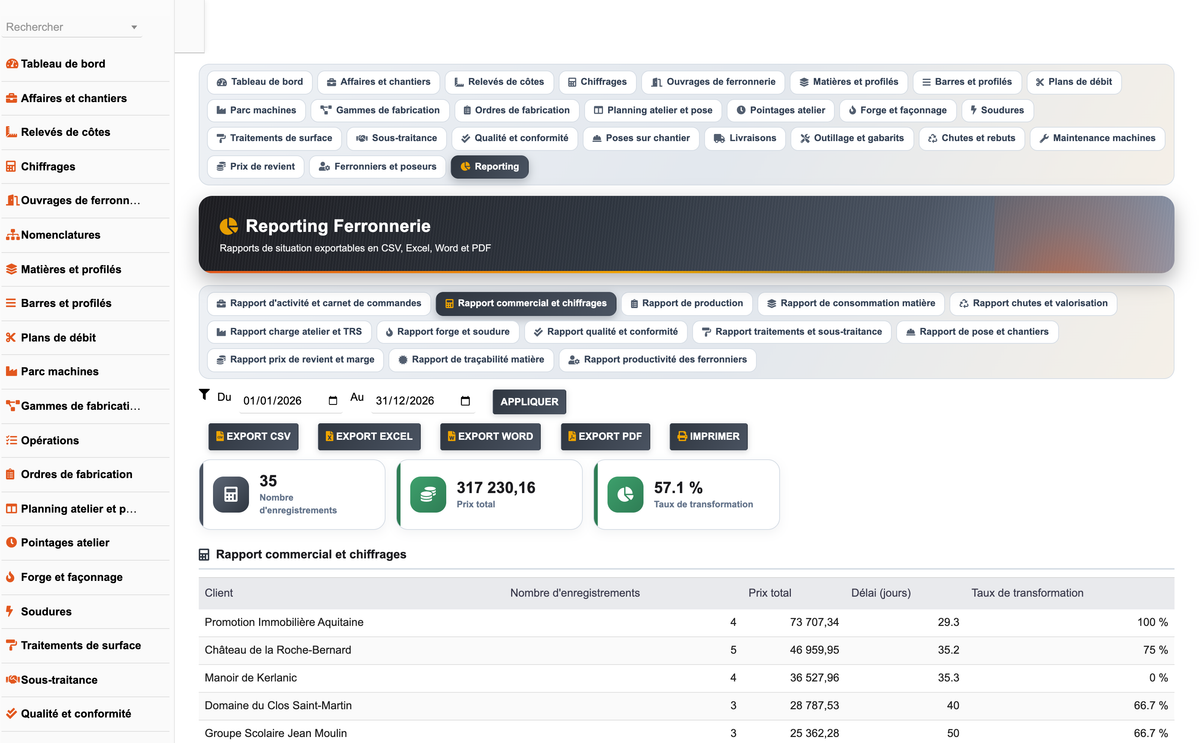Screen dimensions: 1200x743
Task: Click the Taux de transformation column header
Action: [1027, 593]
